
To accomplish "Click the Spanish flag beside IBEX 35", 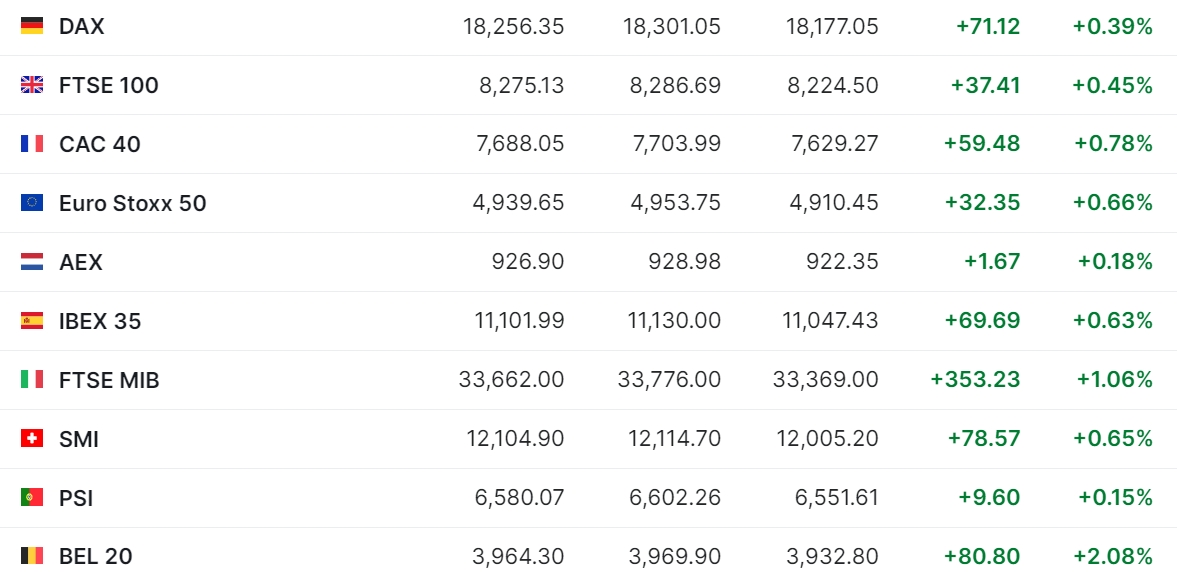I will (x=32, y=321).
